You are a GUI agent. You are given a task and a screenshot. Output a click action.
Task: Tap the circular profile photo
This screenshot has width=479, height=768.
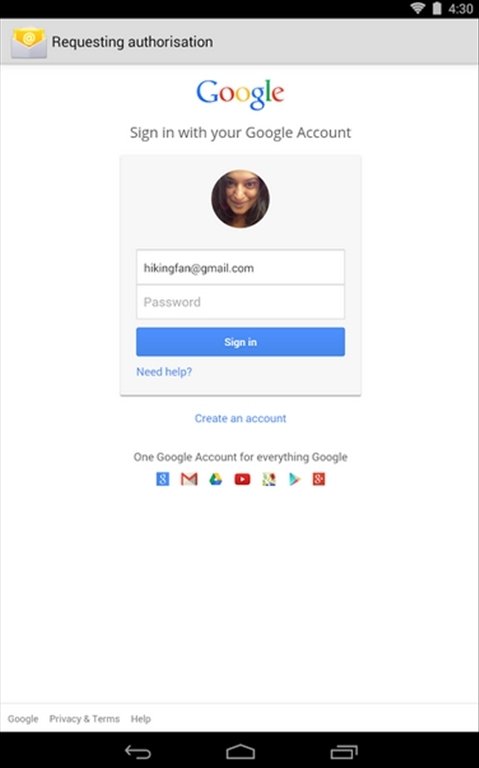[x=240, y=199]
